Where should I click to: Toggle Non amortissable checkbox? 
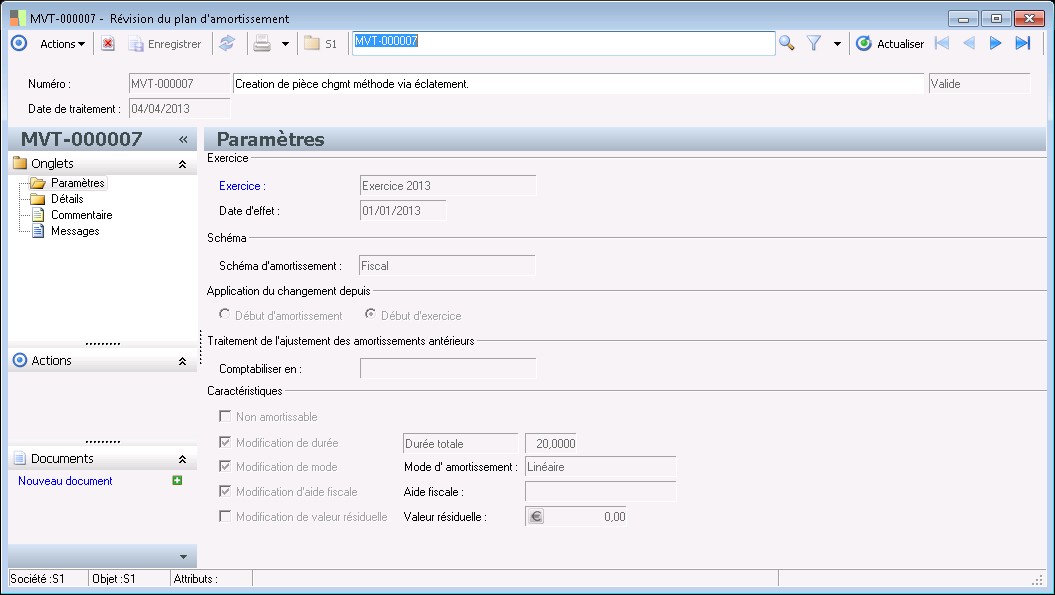225,417
